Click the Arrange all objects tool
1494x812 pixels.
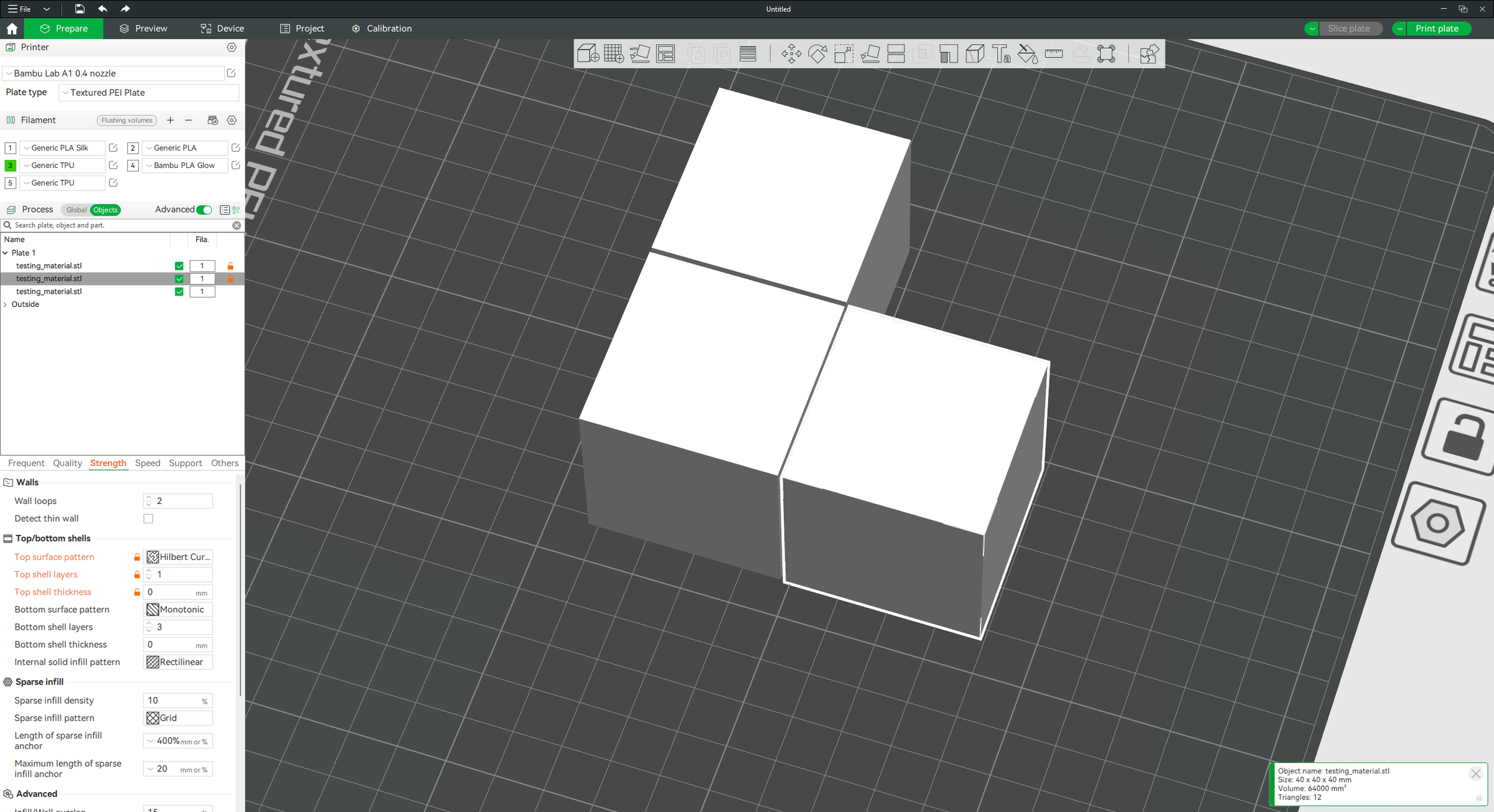(665, 54)
